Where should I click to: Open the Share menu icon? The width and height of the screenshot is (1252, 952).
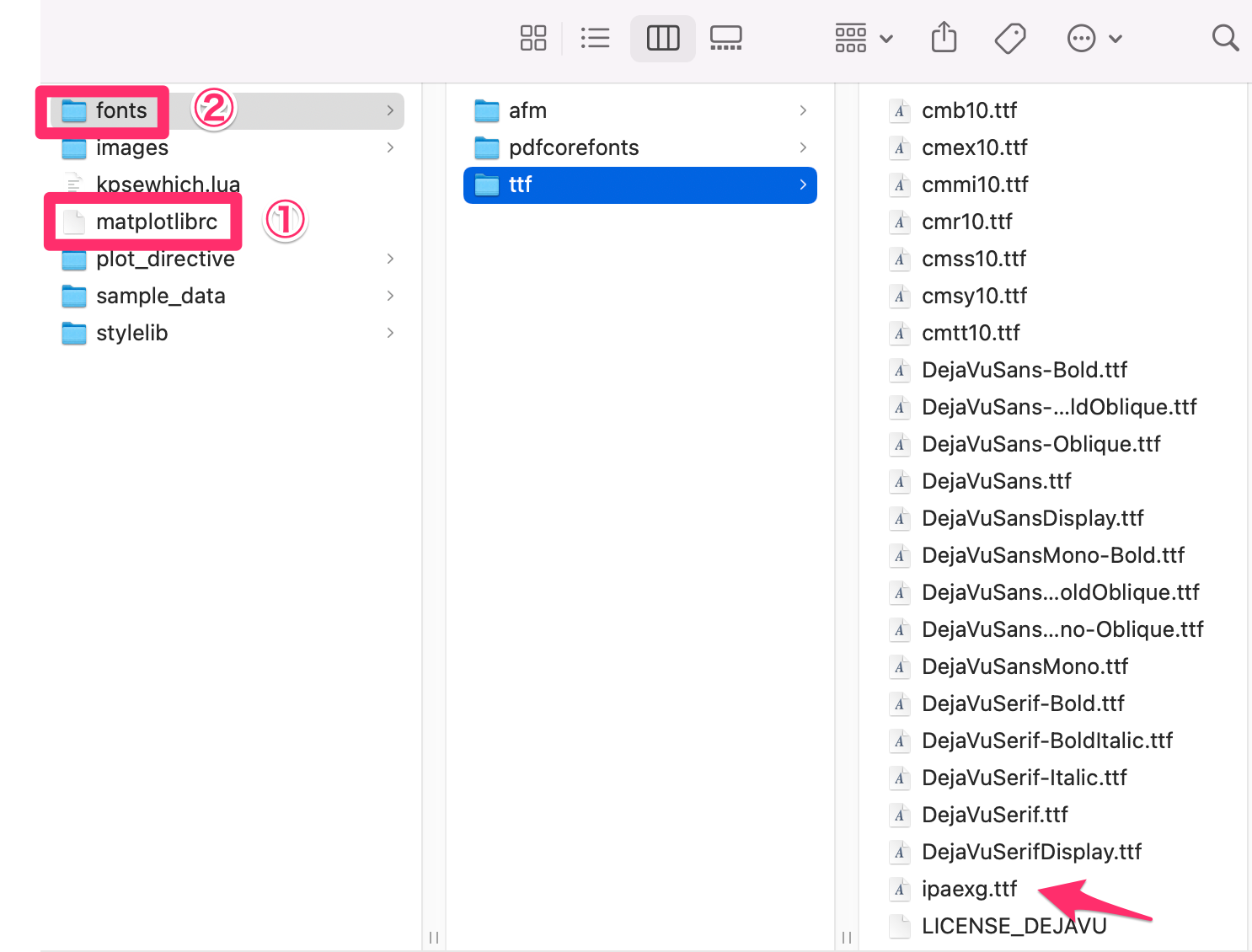(x=944, y=37)
